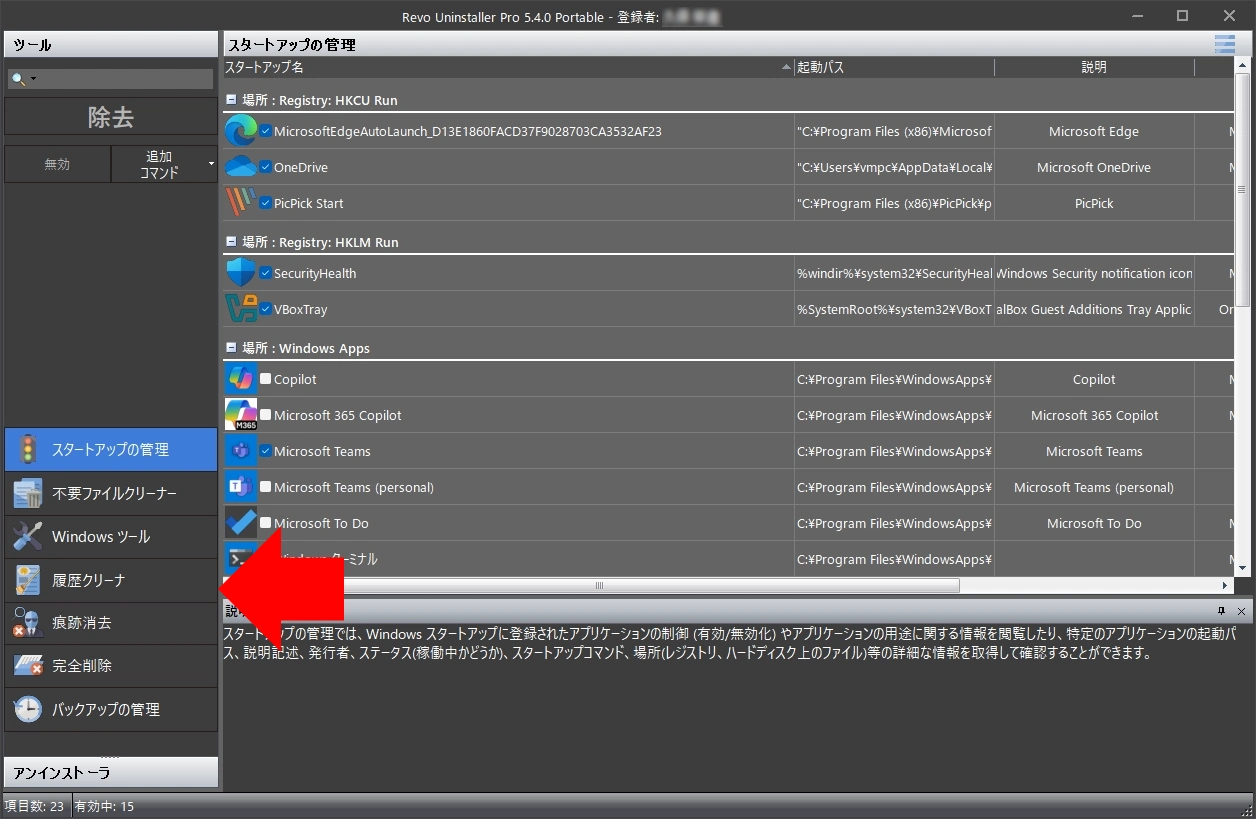Click the Windows Security notification icon description

(x=1094, y=273)
